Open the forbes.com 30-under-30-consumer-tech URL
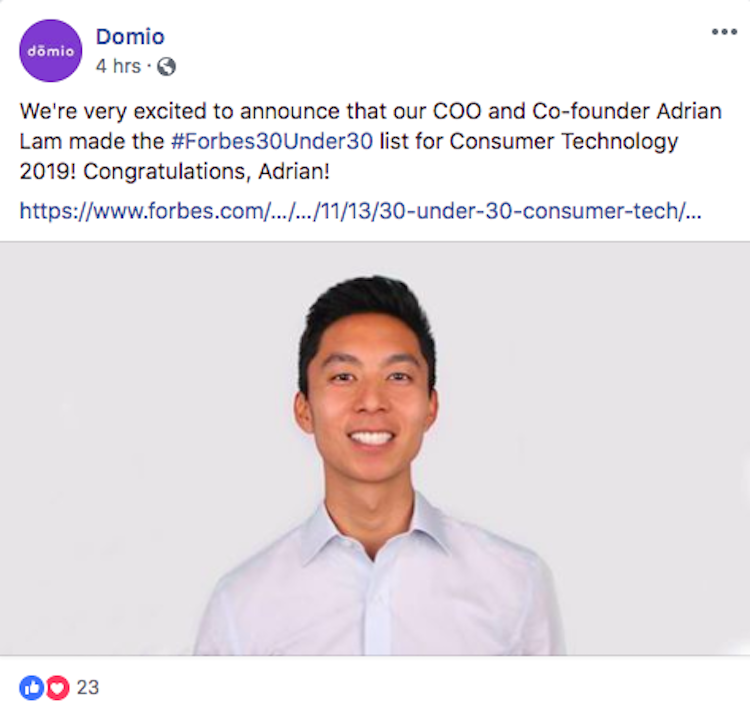The image size is (750, 718). [x=361, y=211]
